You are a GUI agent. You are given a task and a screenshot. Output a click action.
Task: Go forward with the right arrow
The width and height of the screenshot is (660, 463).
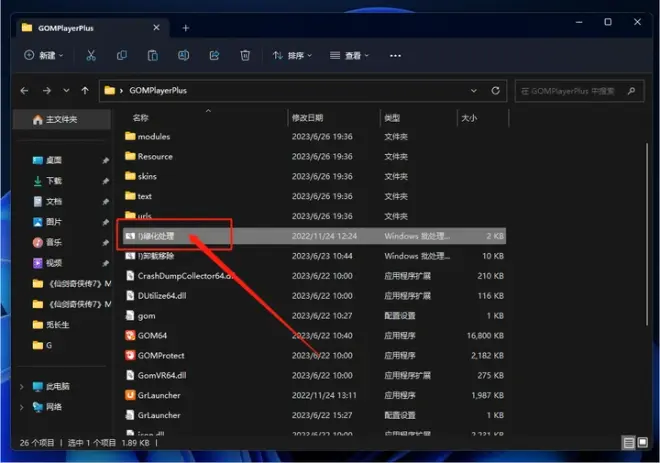47,90
